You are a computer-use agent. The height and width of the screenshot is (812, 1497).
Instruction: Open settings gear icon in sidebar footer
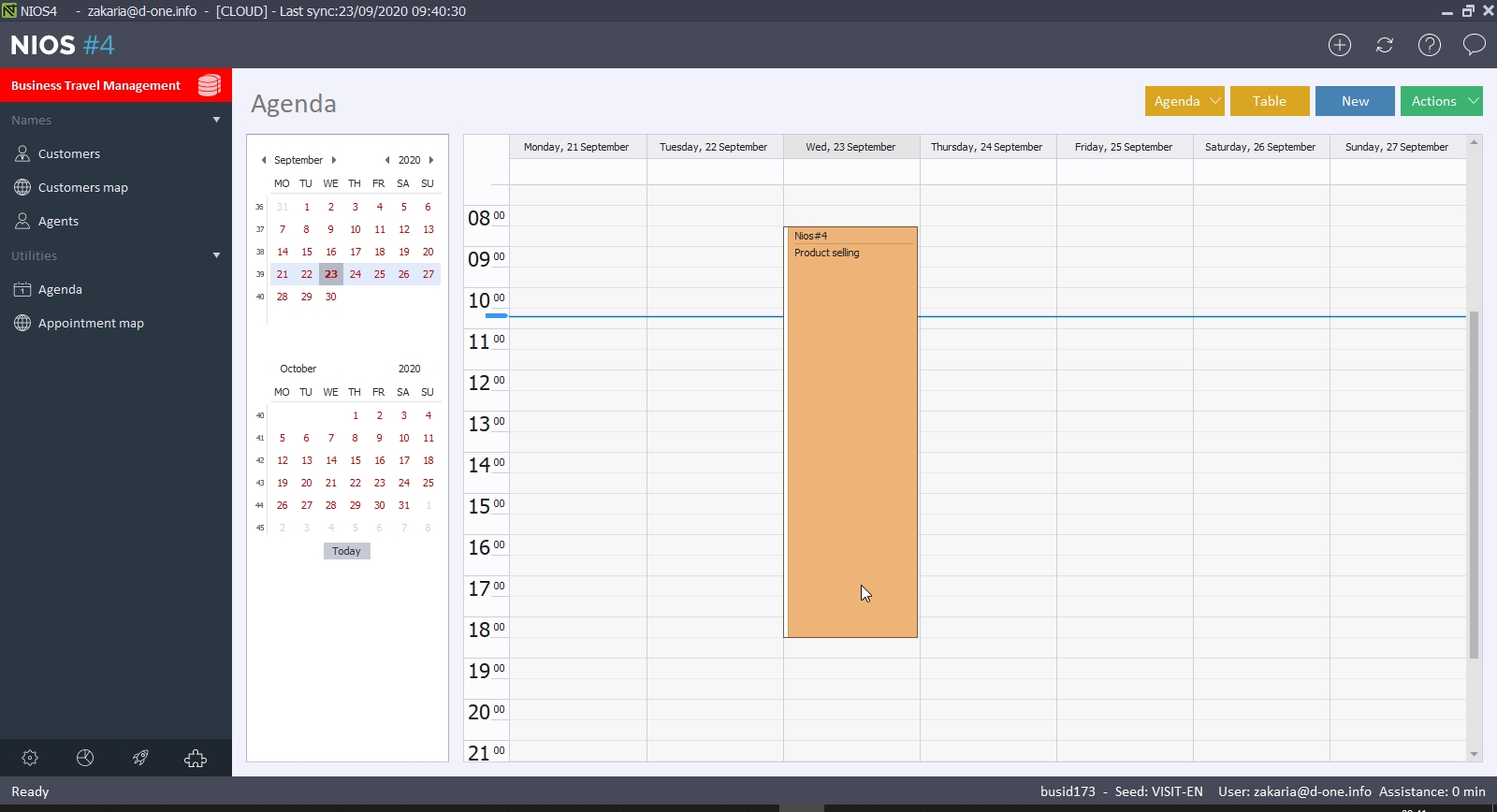coord(30,758)
